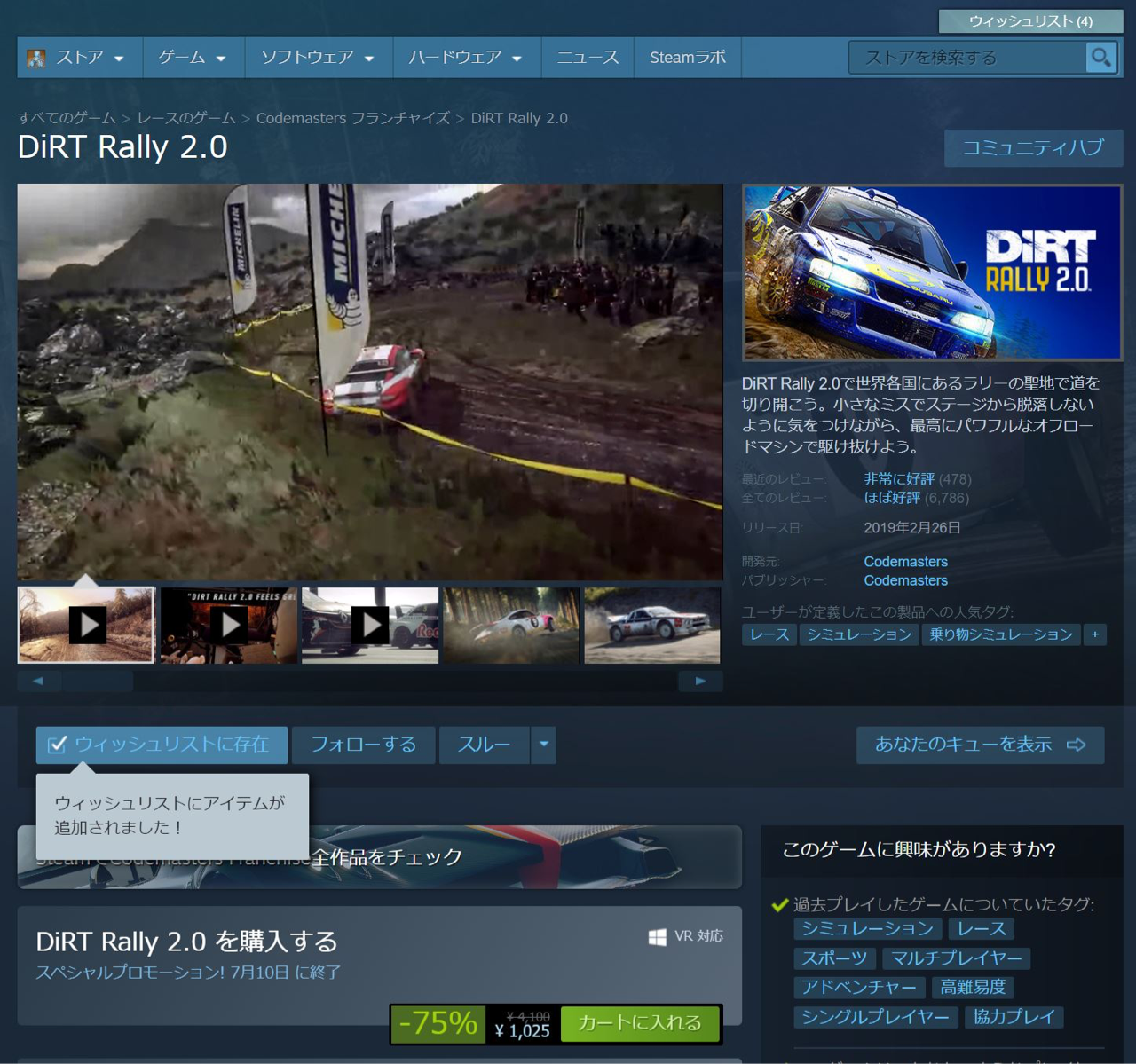Click the ストアを検索する search field
Viewport: 1136px width, 1064px height.
tap(966, 58)
